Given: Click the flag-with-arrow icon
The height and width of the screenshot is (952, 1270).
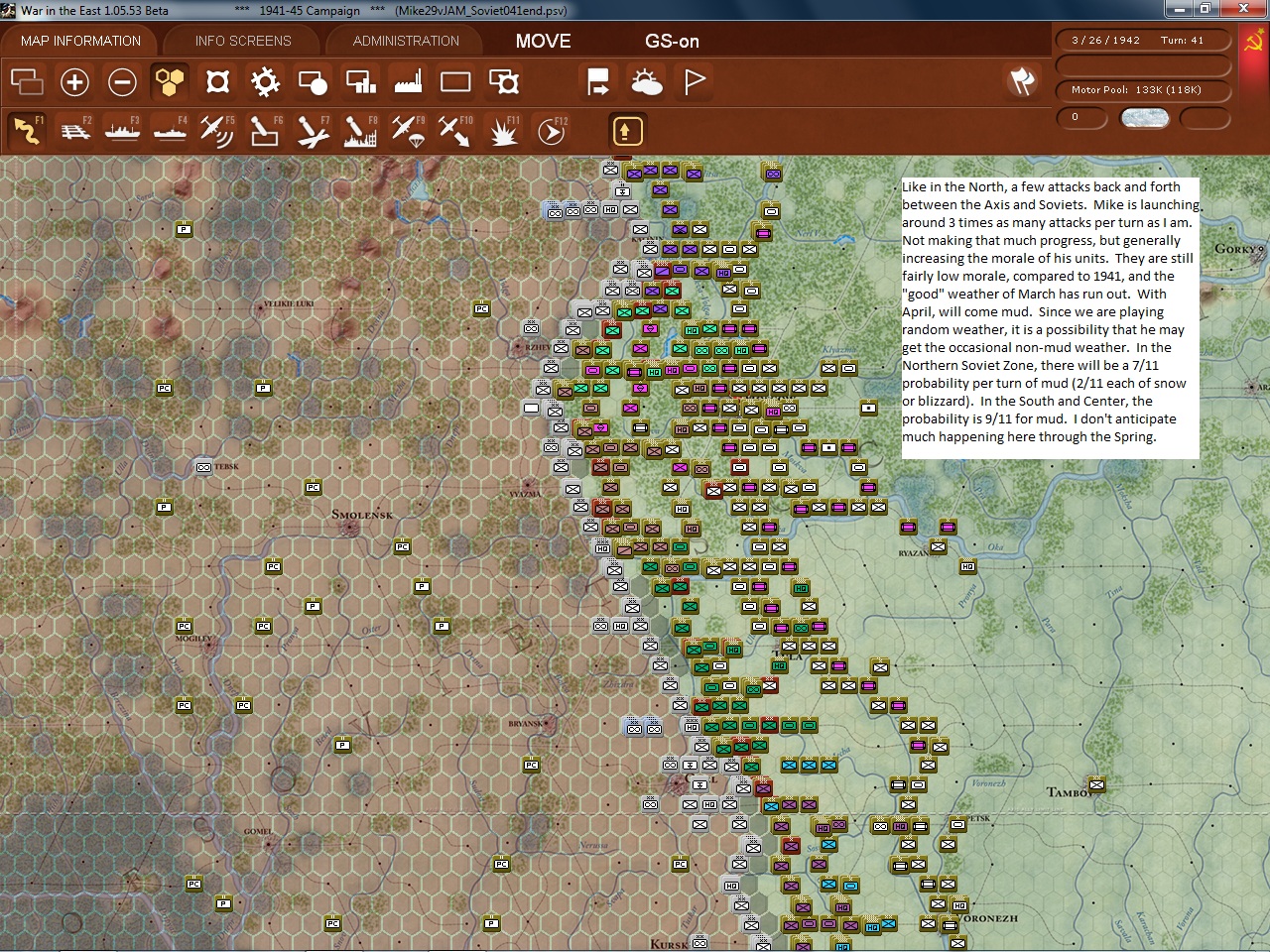Looking at the screenshot, I should tap(598, 81).
